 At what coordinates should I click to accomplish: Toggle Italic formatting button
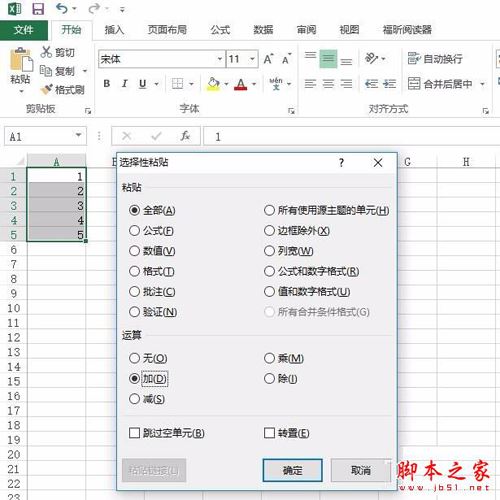coord(125,83)
